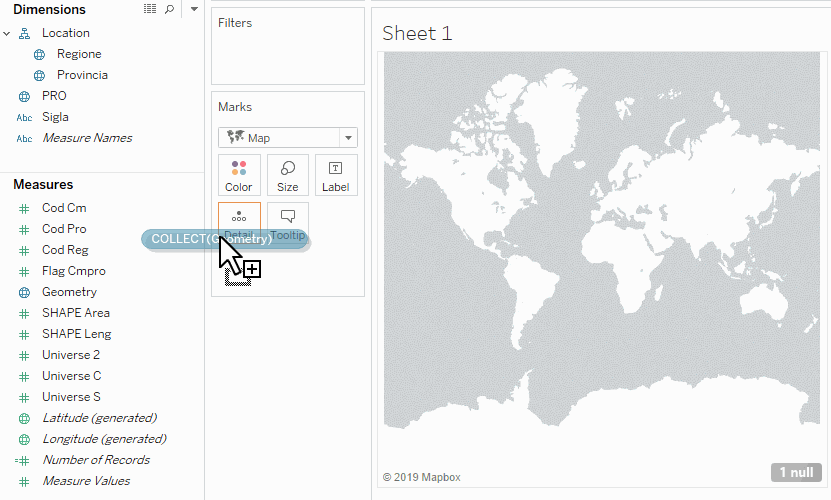Select the Provincia field

82,75
